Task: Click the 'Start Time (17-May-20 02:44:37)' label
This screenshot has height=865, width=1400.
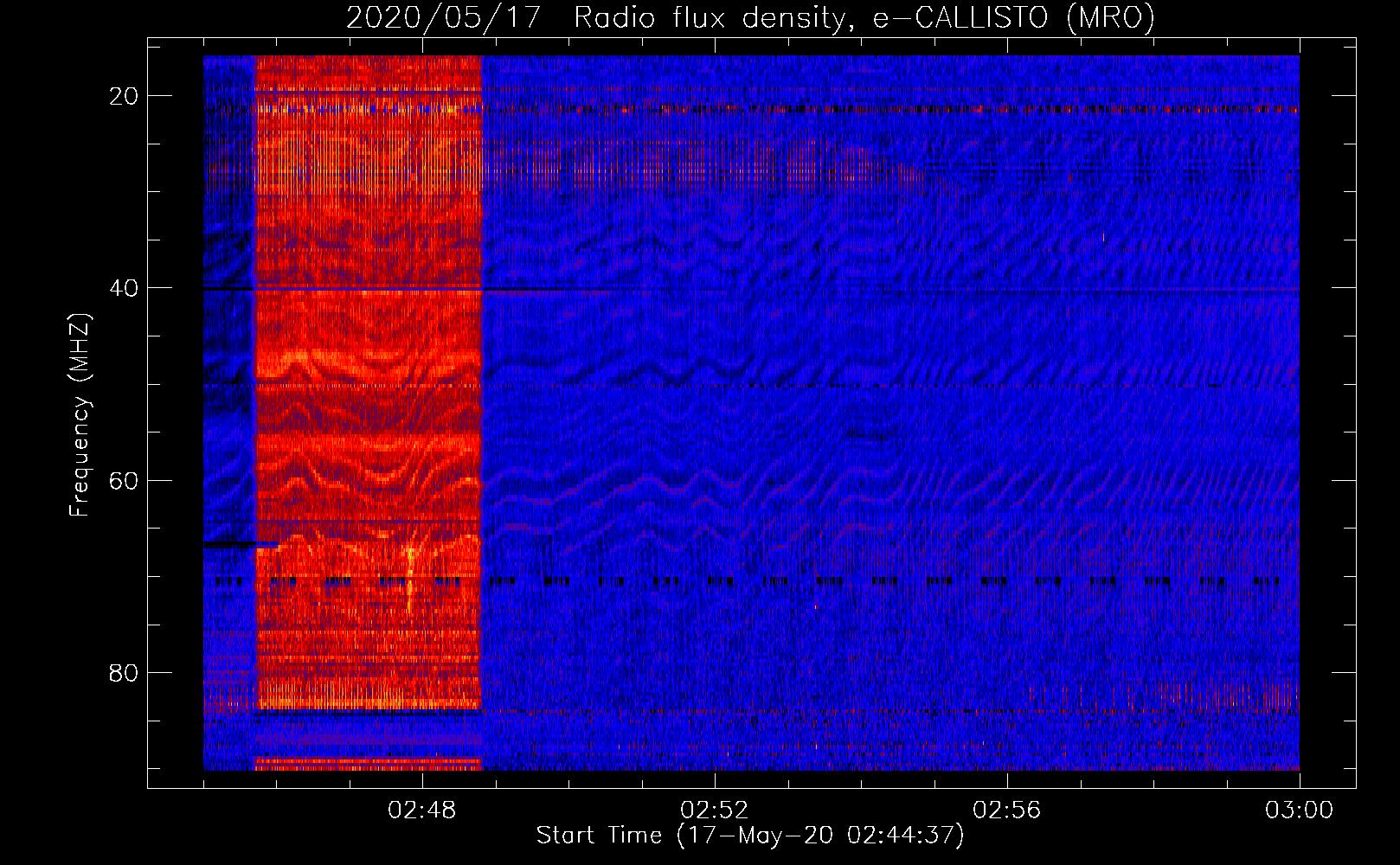Action: point(750,836)
